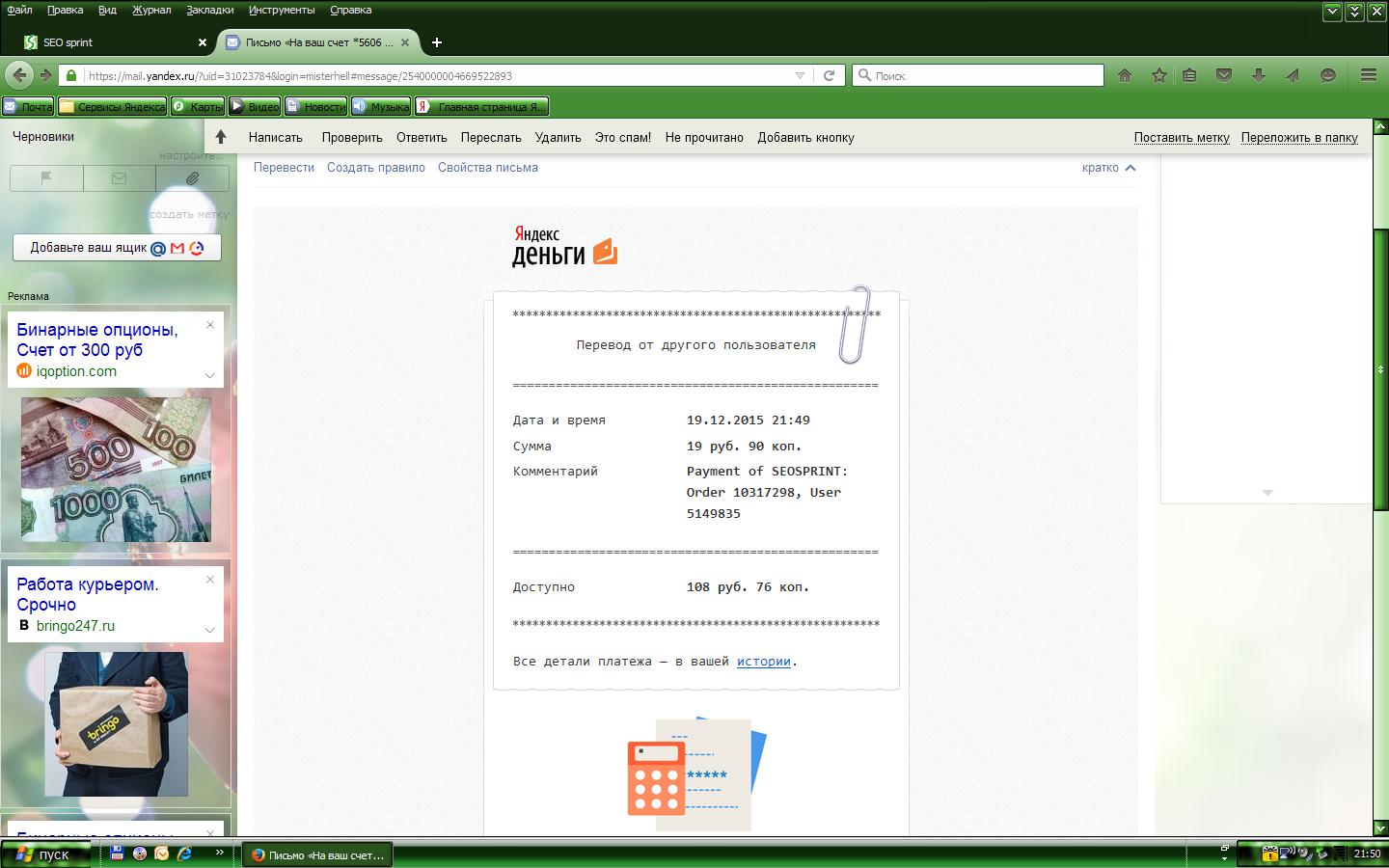Viewport: 1389px width, 868px height.
Task: Open the истории payment history link
Action: [764, 662]
